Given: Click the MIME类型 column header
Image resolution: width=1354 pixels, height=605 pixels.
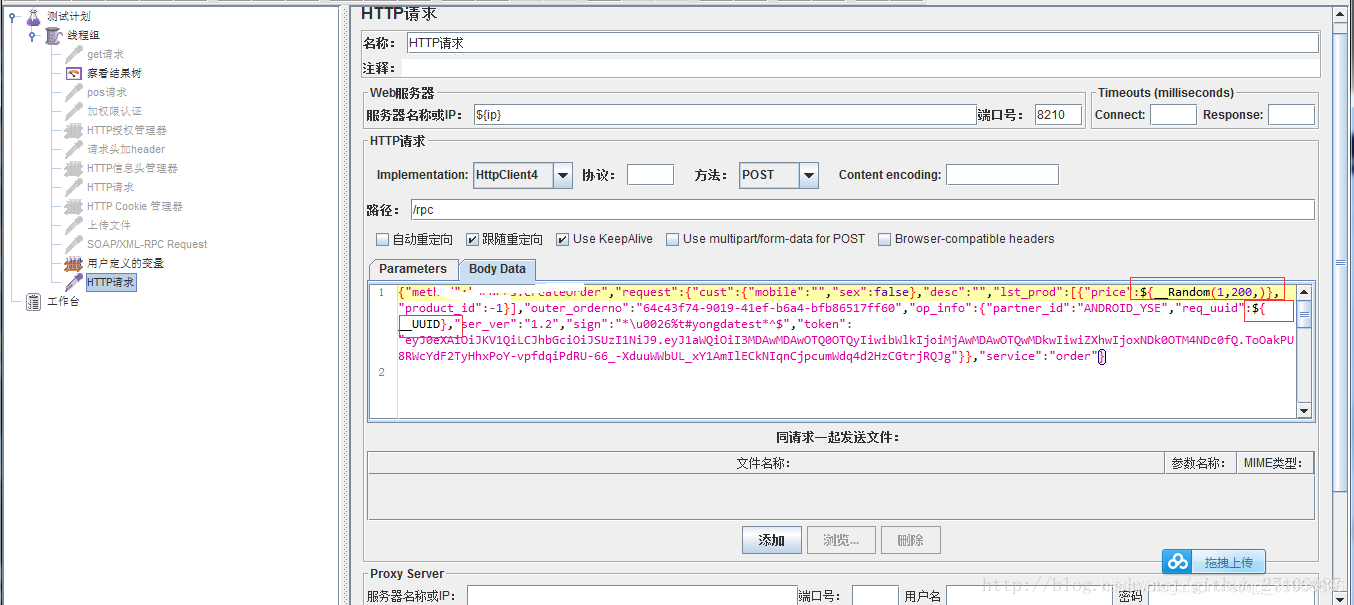Looking at the screenshot, I should (x=1275, y=463).
